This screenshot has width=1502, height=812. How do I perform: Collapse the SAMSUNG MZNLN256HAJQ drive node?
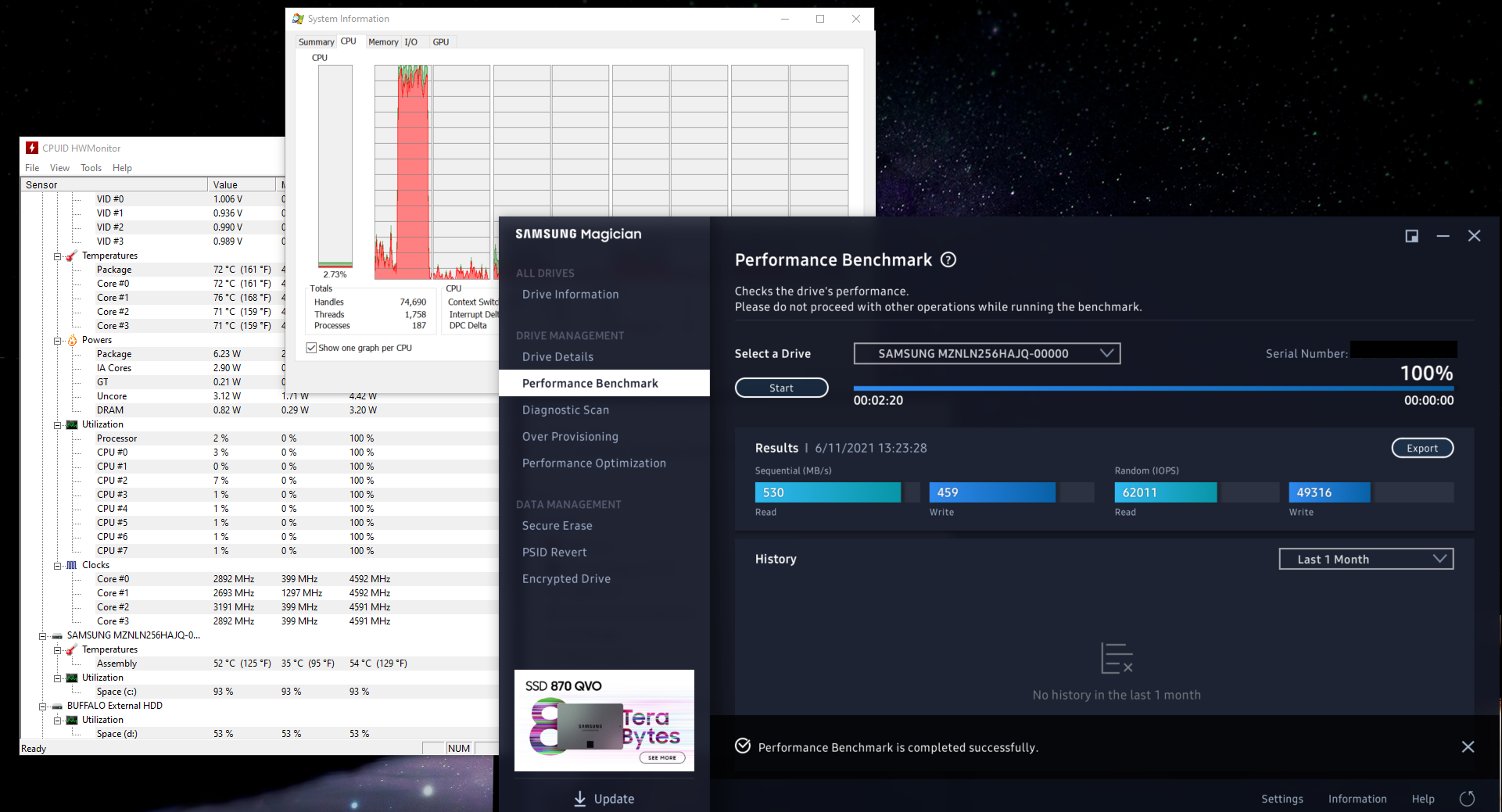coord(42,636)
